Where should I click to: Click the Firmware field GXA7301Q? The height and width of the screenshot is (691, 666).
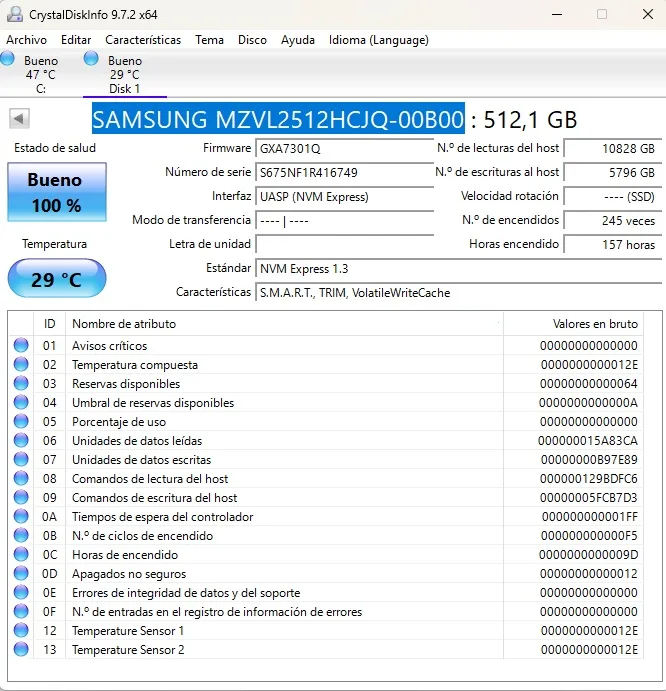click(344, 149)
